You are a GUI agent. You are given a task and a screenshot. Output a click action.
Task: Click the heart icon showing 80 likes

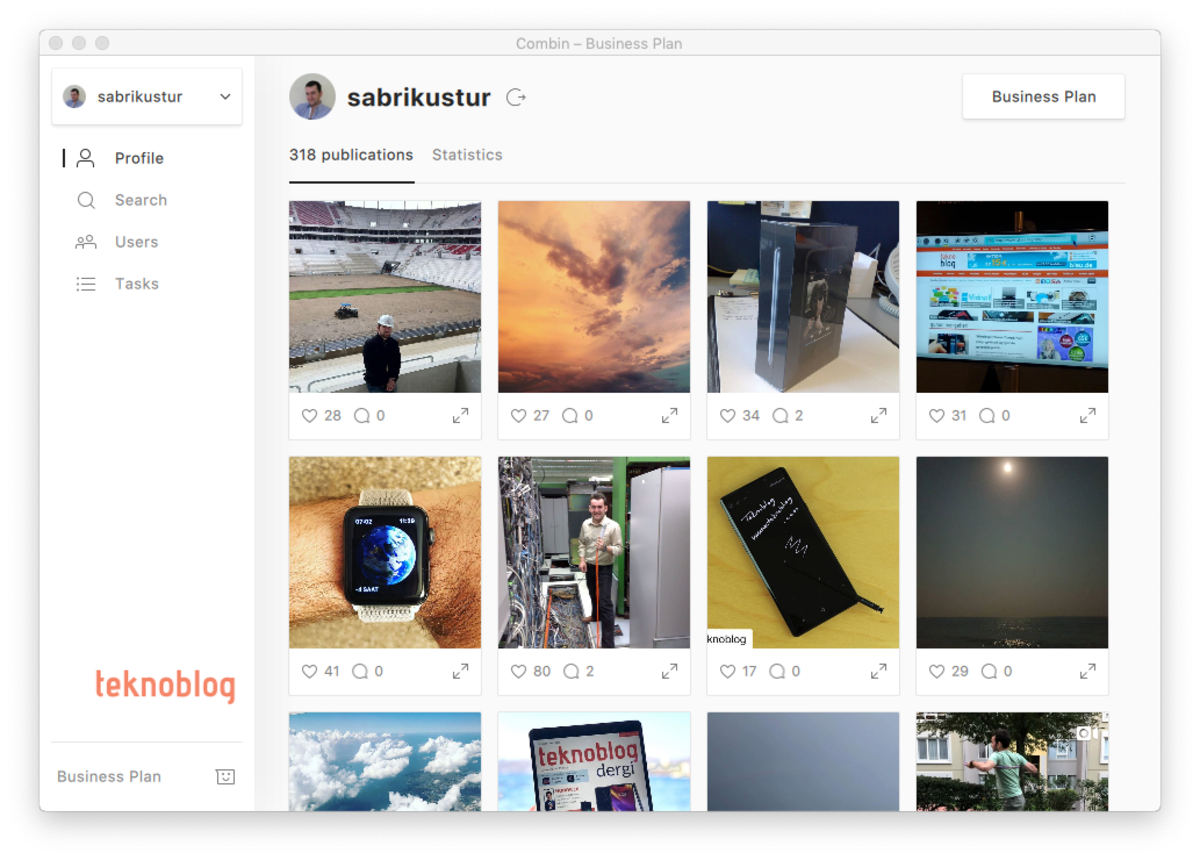(x=519, y=672)
